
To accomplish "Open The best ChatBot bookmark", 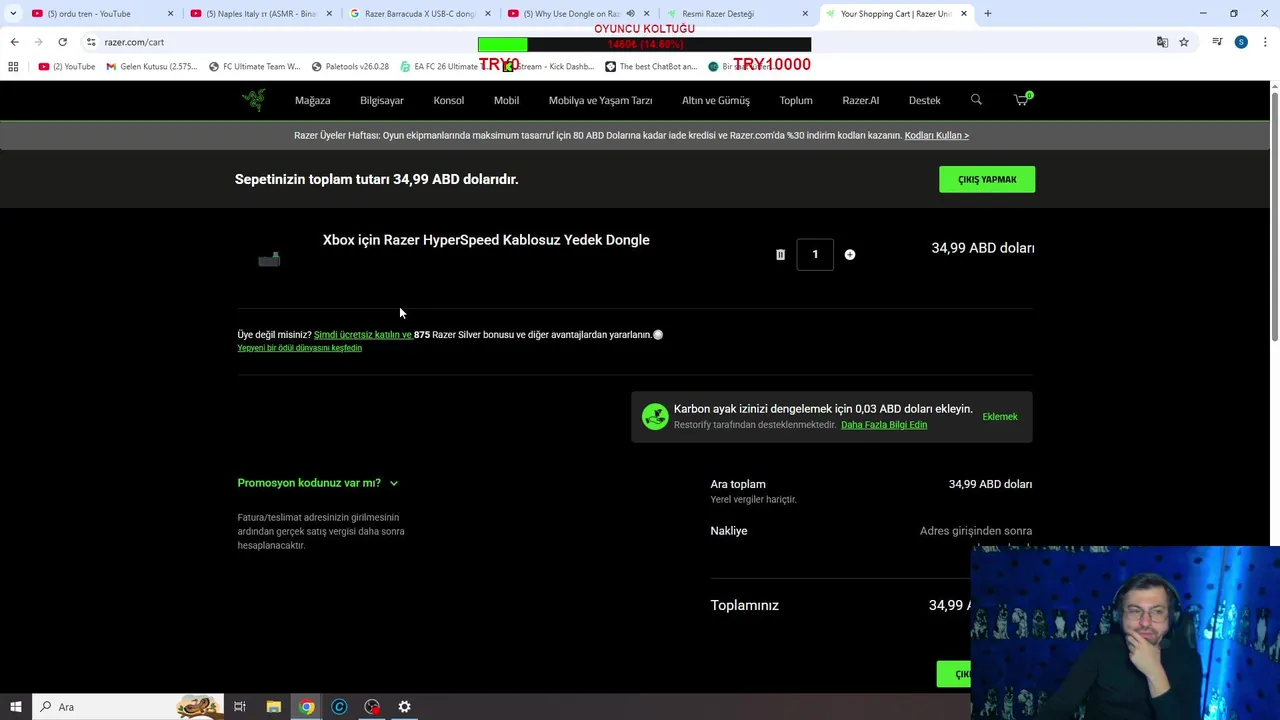I will pyautogui.click(x=651, y=67).
